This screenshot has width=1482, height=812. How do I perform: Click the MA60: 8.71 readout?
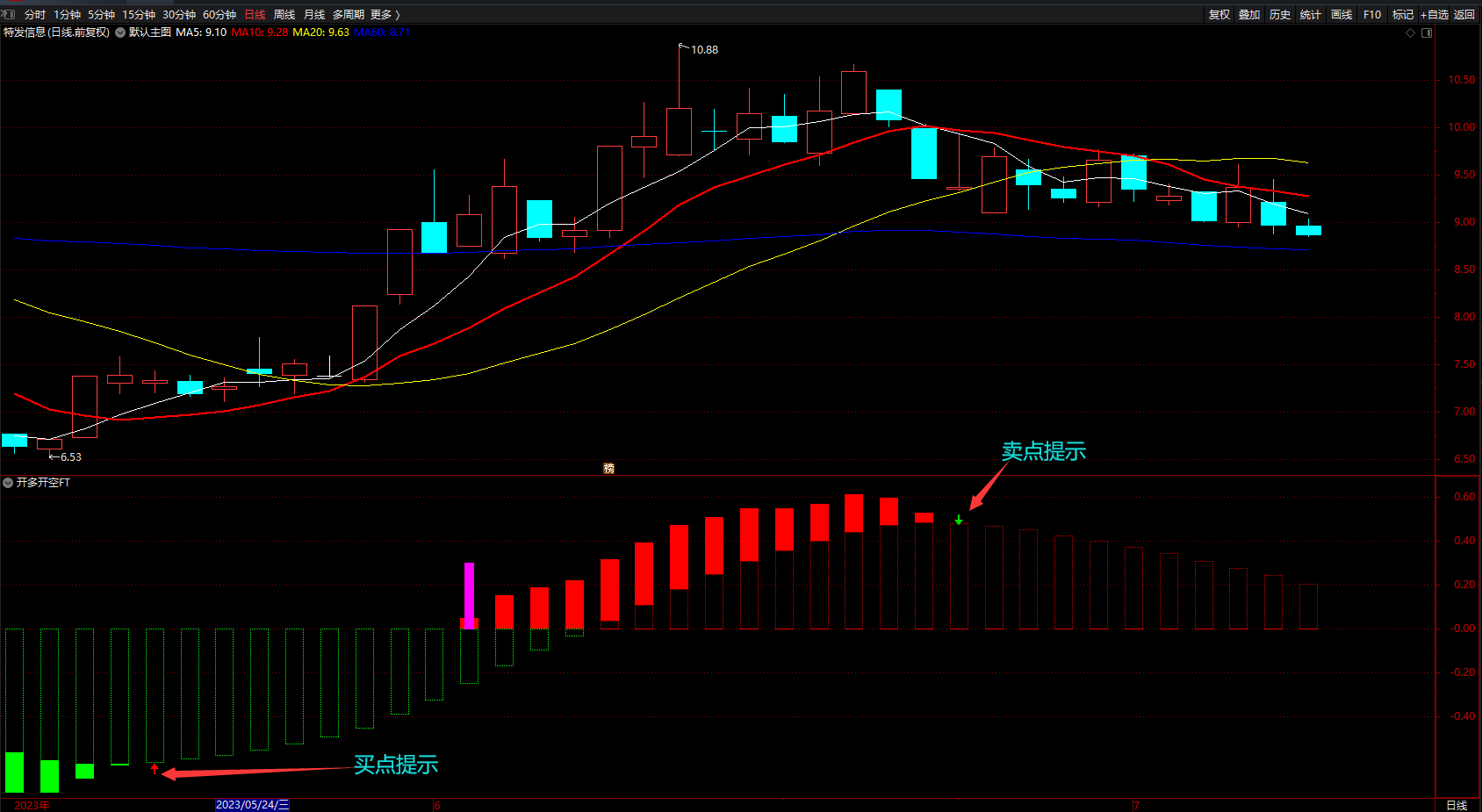coord(382,32)
